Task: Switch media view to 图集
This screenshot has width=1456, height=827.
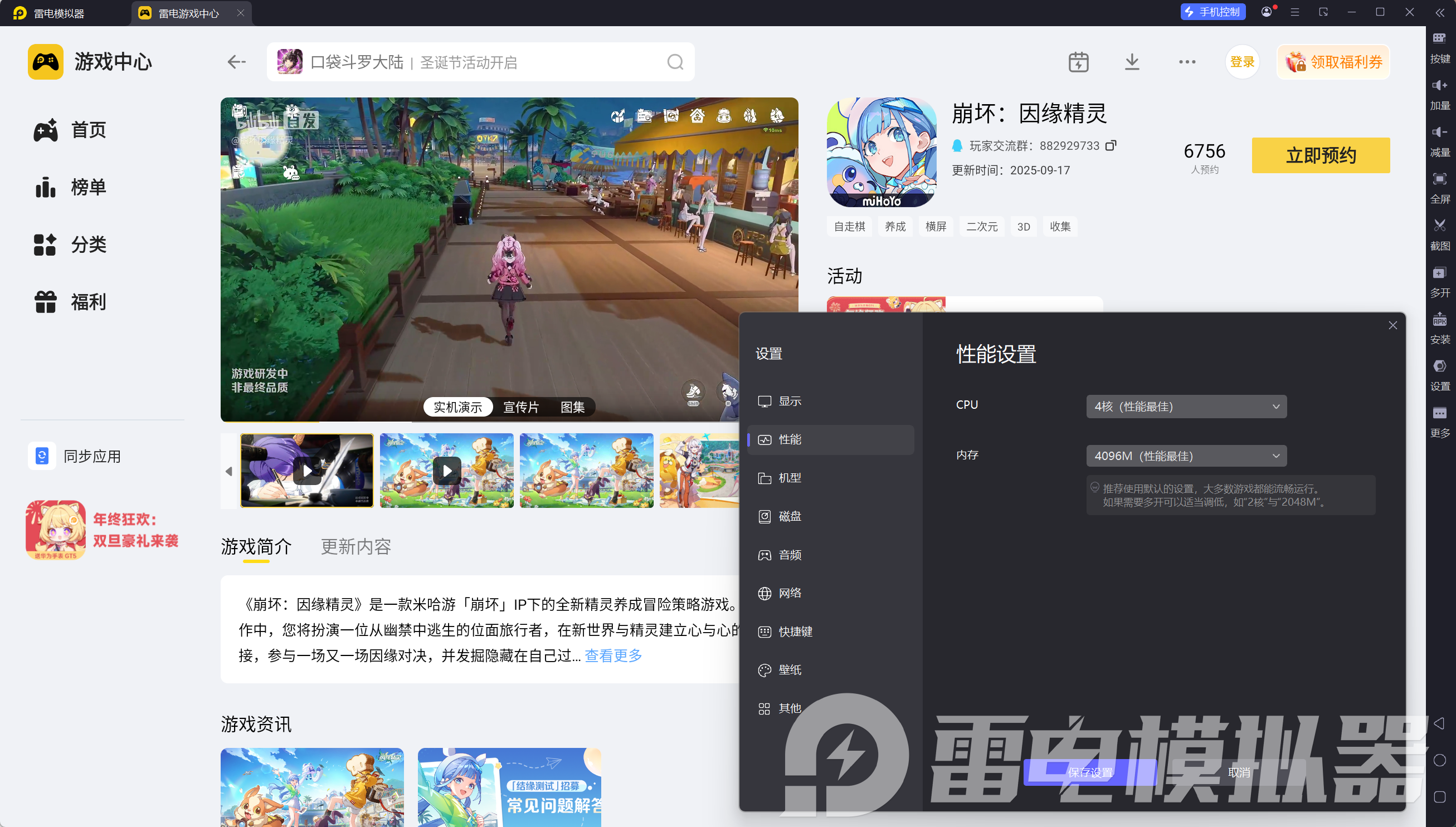Action: (572, 407)
